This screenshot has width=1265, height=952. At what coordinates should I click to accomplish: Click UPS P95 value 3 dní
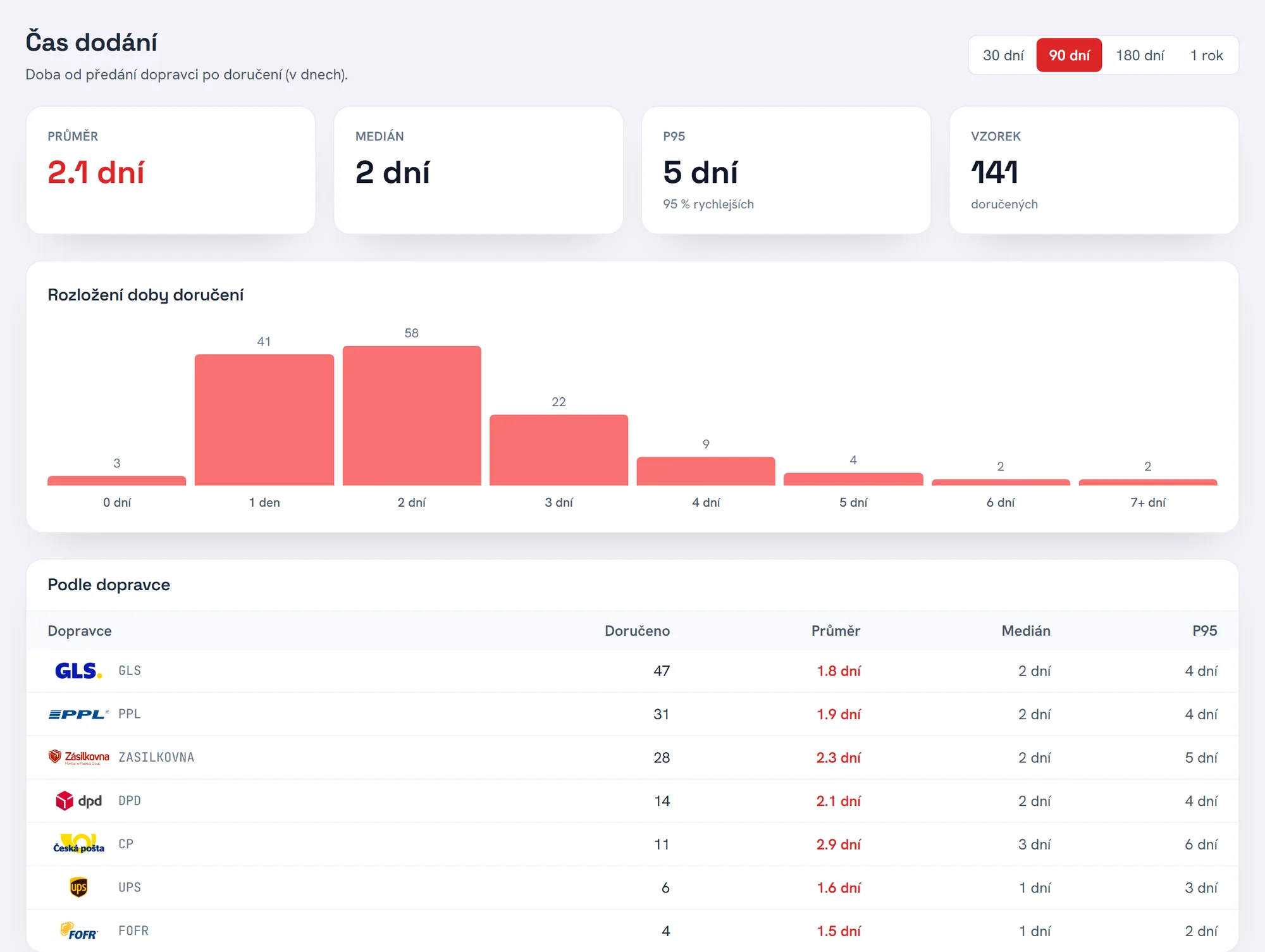(x=1201, y=887)
